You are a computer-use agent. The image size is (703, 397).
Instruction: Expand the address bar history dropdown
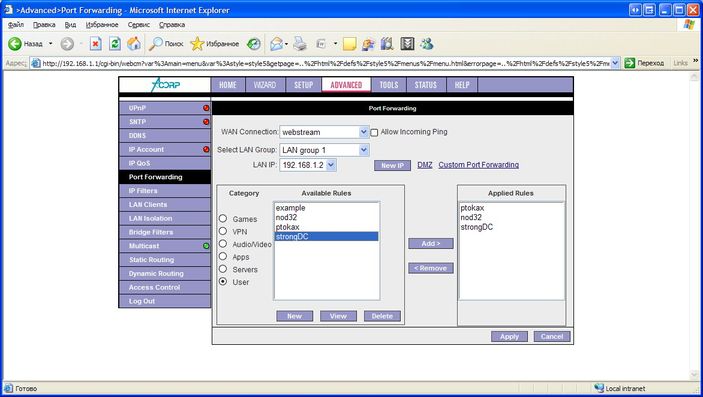tap(615, 63)
